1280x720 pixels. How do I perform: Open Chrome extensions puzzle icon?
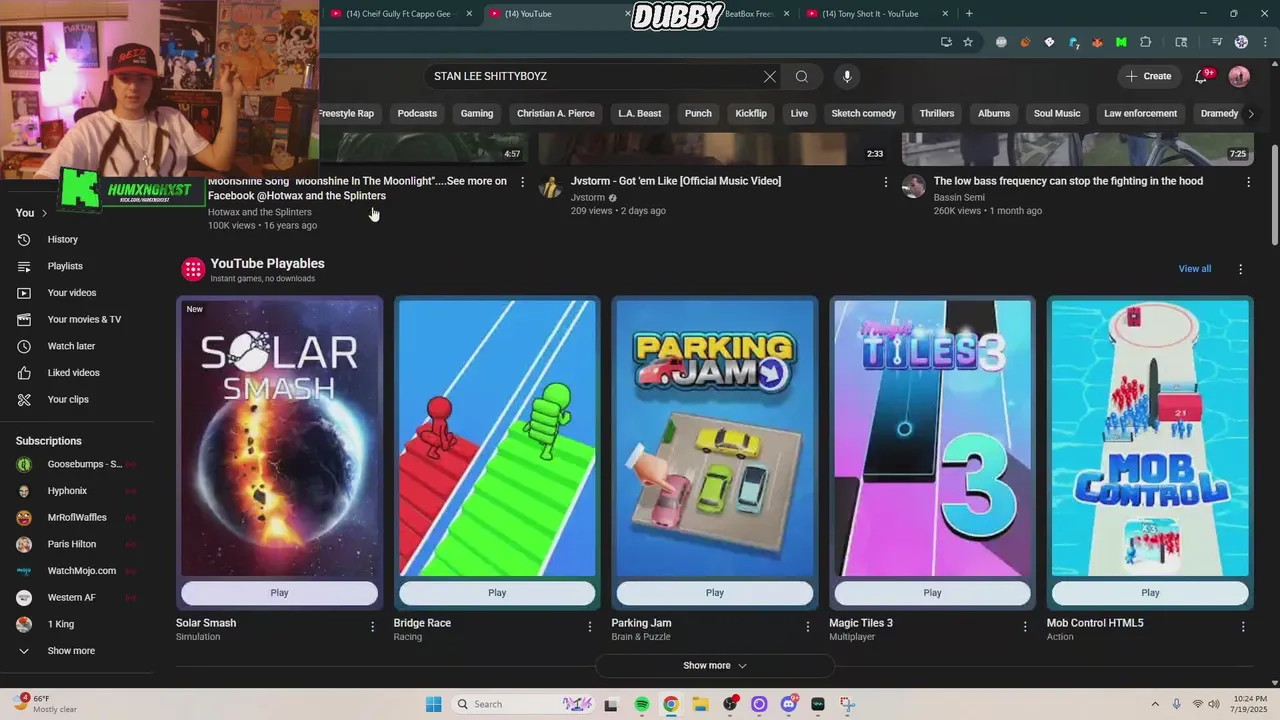(x=1146, y=42)
